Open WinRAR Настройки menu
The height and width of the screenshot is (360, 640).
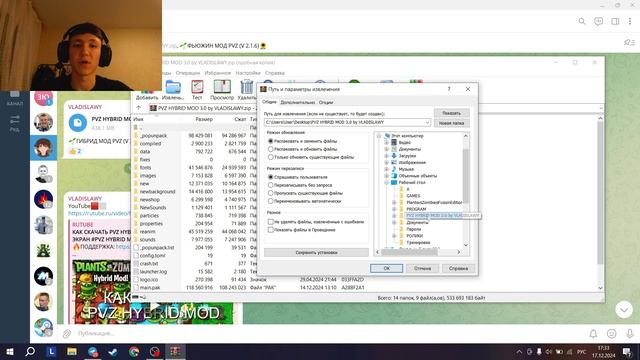click(248, 73)
